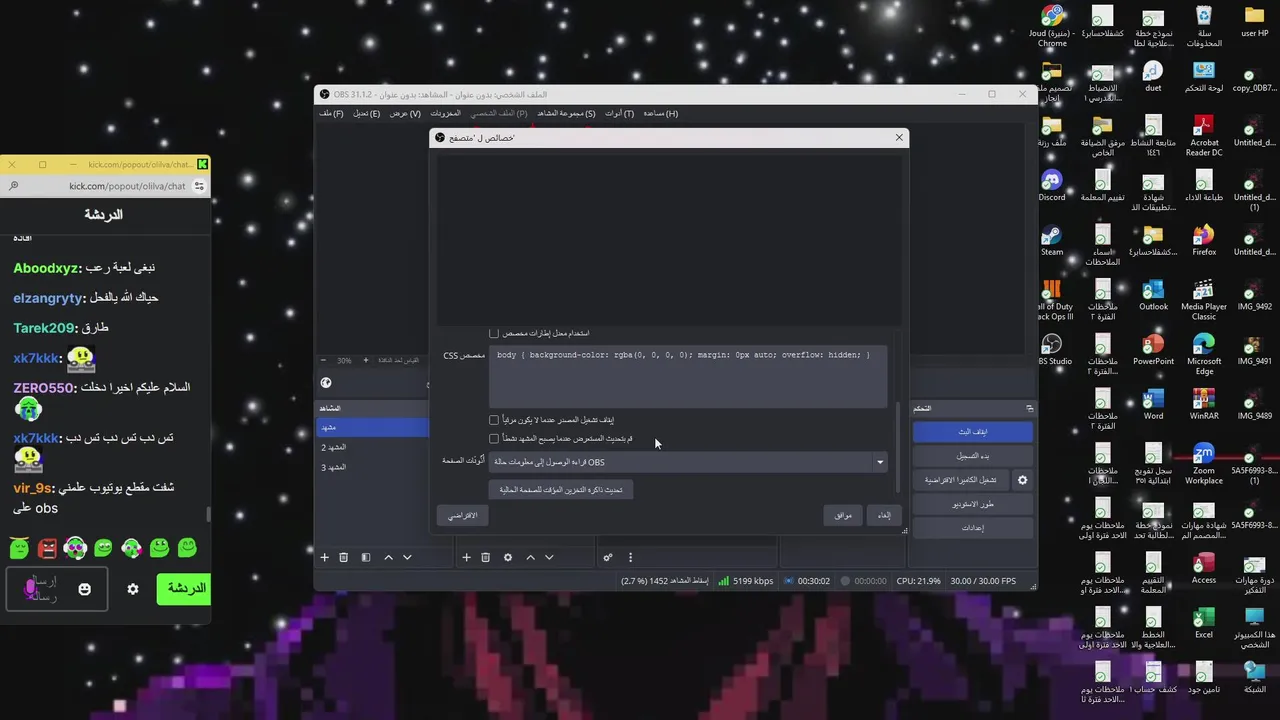1280x720 pixels.
Task: Click the Defaults button in properties dialog
Action: click(461, 515)
